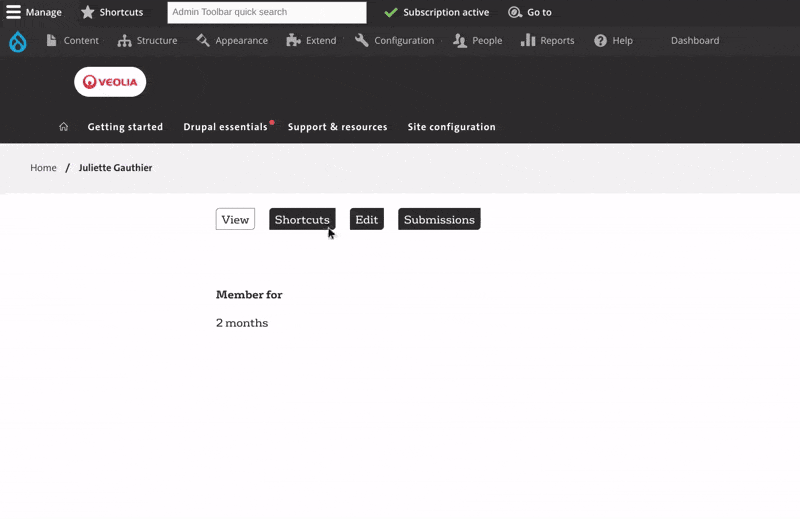Click the Drupal drop logo

tap(18, 41)
